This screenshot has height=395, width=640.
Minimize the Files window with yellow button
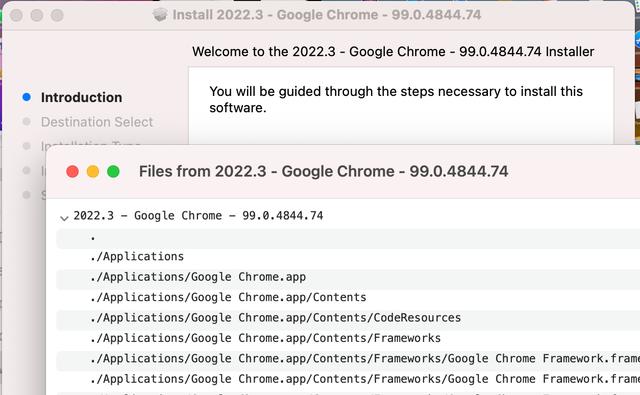(93, 171)
